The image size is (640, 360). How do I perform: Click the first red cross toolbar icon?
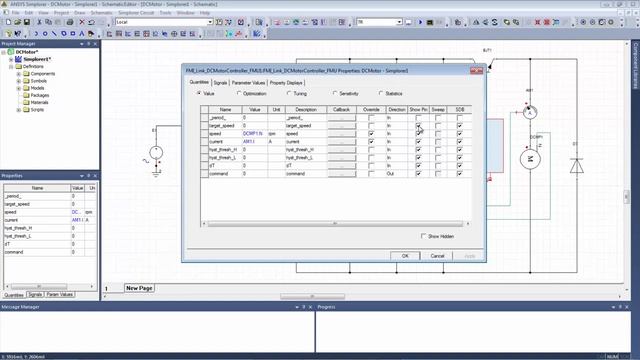(538, 22)
